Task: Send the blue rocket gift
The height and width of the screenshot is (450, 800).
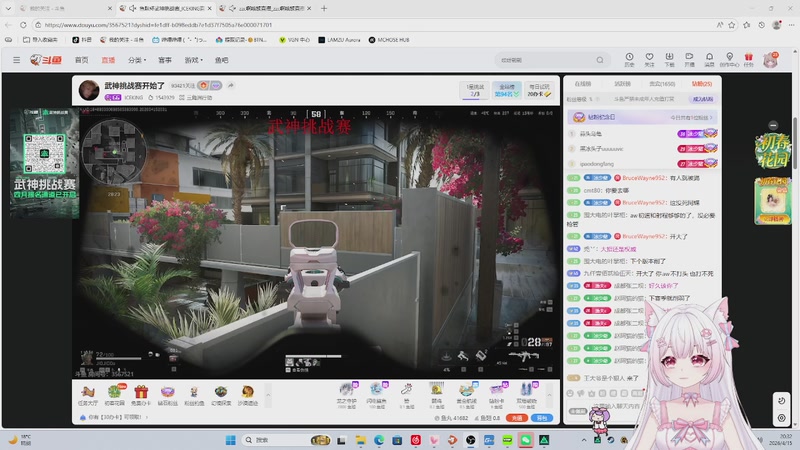Action: 527,394
